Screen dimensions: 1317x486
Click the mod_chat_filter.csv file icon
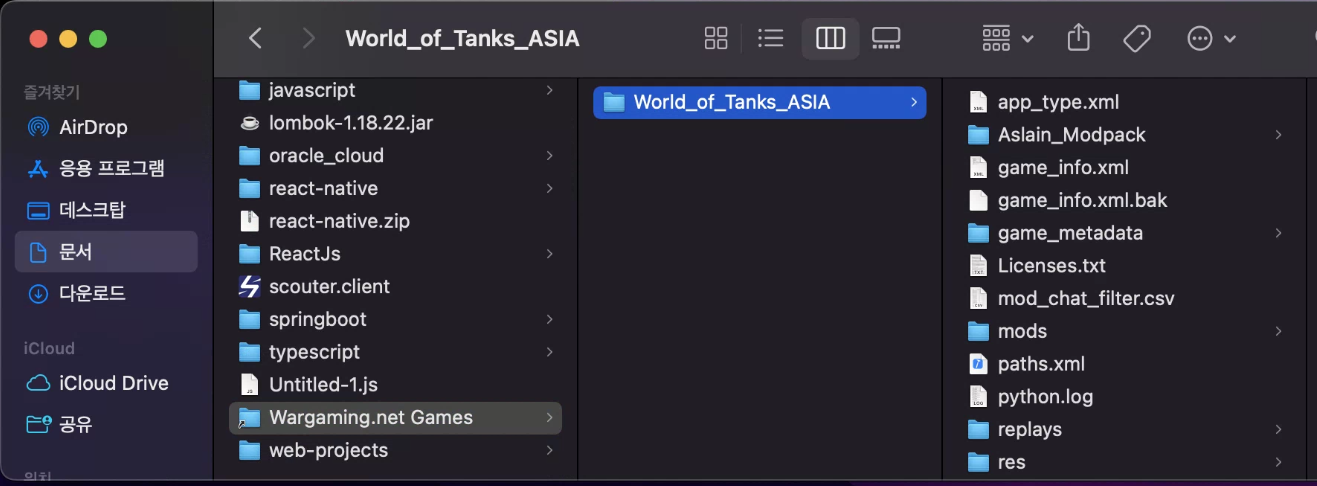pyautogui.click(x=978, y=298)
